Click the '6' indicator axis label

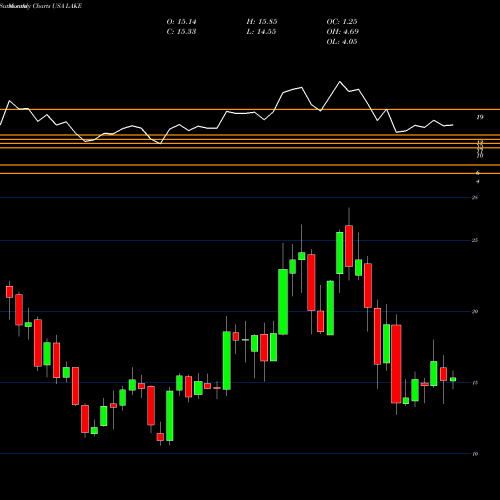(x=478, y=173)
